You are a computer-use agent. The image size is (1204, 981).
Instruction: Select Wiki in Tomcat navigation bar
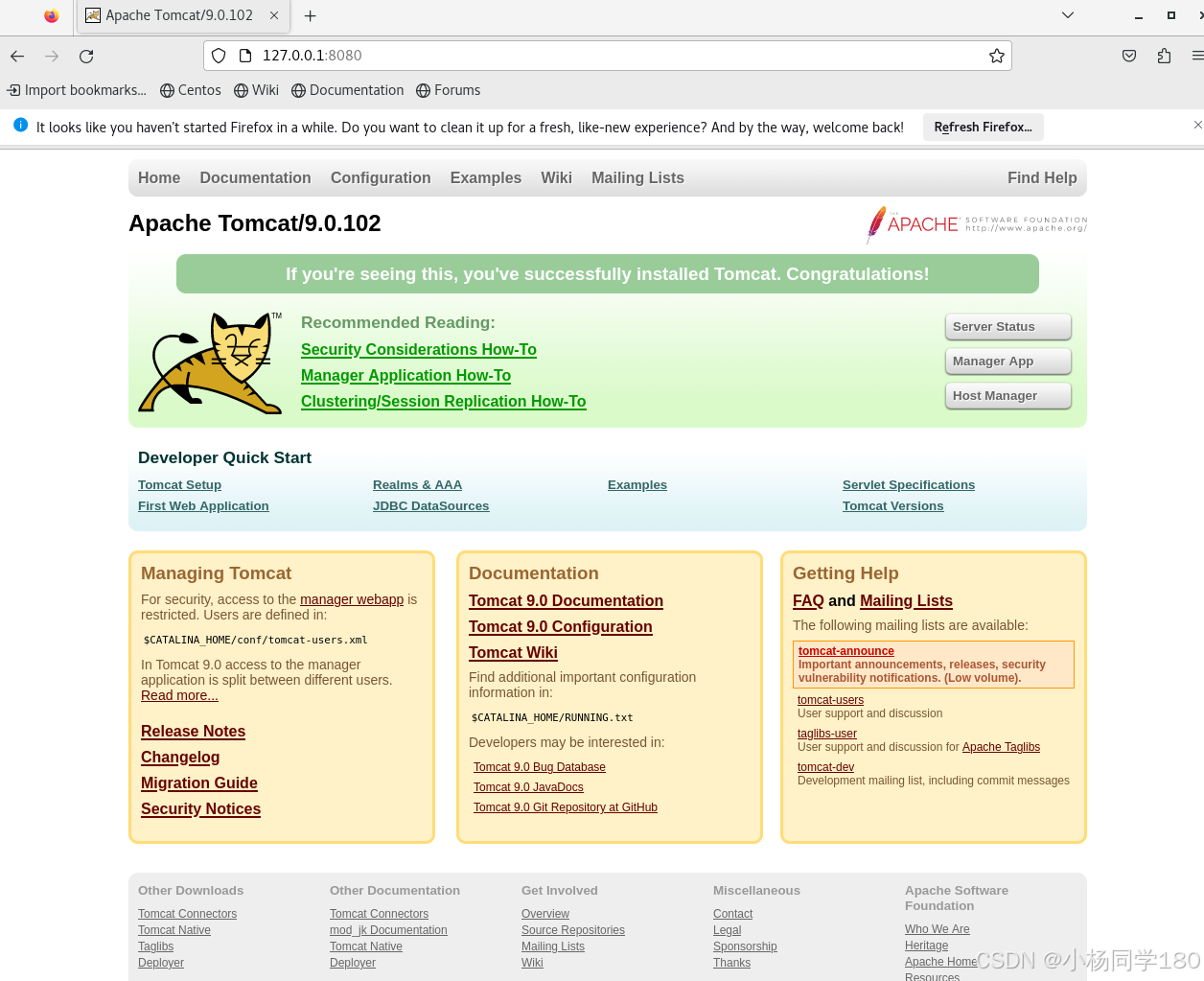click(x=556, y=178)
